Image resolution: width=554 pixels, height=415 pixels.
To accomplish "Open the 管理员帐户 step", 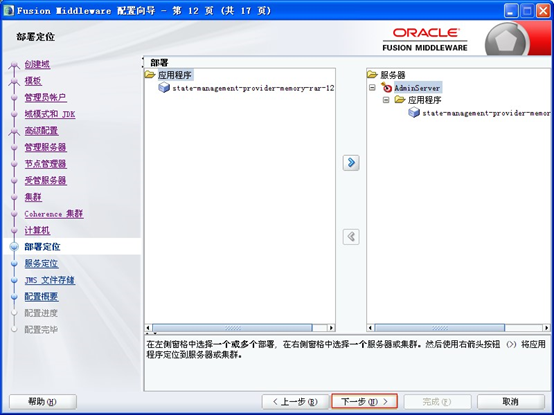I will click(46, 97).
